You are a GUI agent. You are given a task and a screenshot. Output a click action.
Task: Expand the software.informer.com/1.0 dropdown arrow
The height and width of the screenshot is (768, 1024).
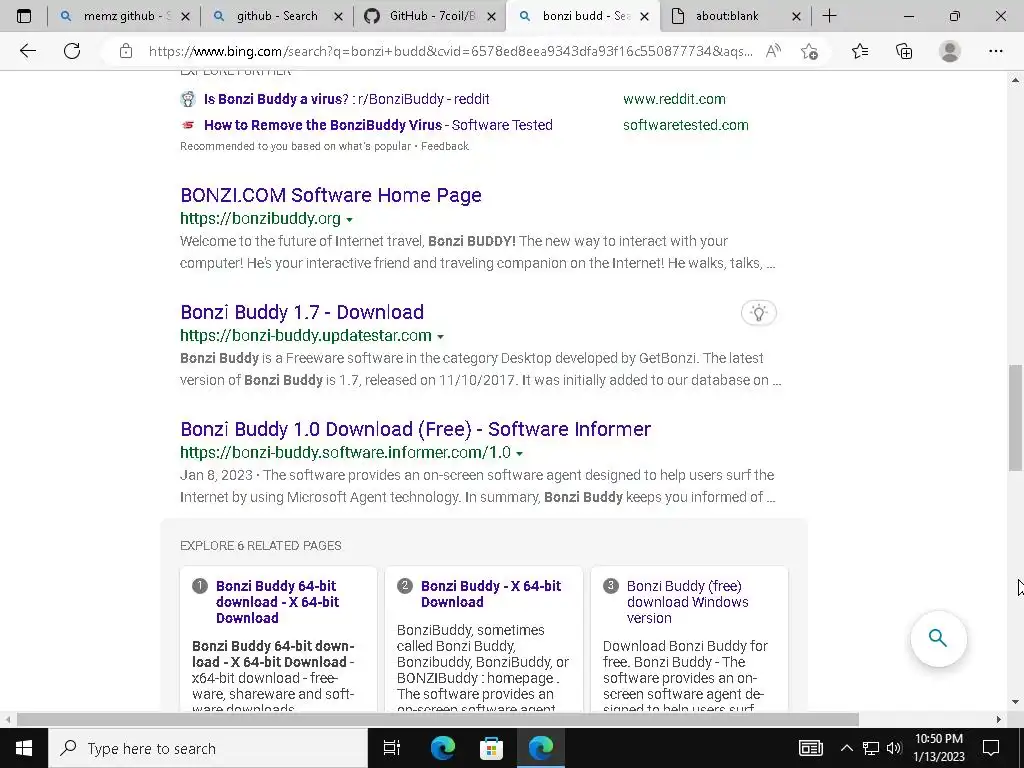click(519, 453)
